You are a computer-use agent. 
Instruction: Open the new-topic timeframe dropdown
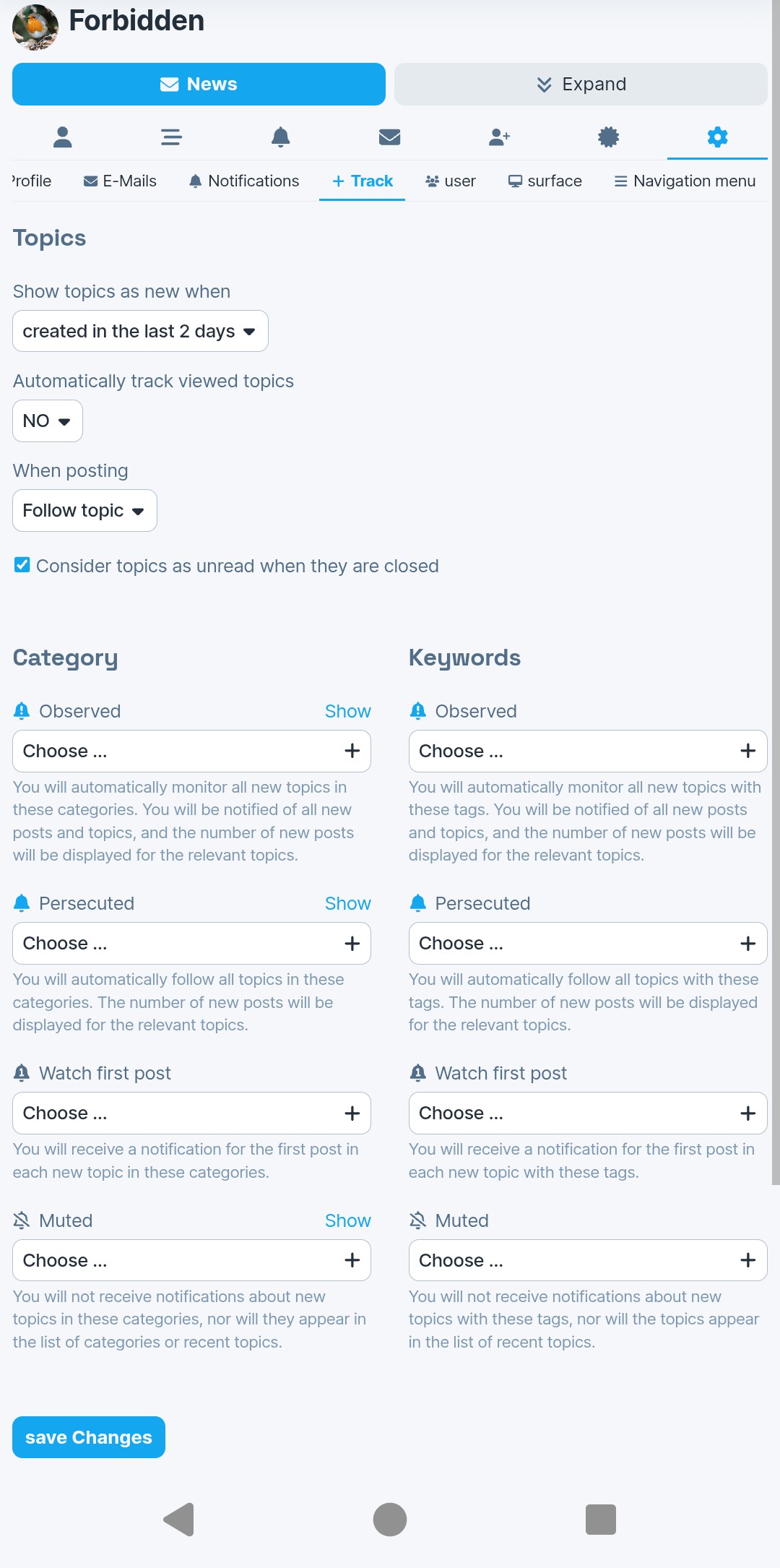tap(140, 332)
